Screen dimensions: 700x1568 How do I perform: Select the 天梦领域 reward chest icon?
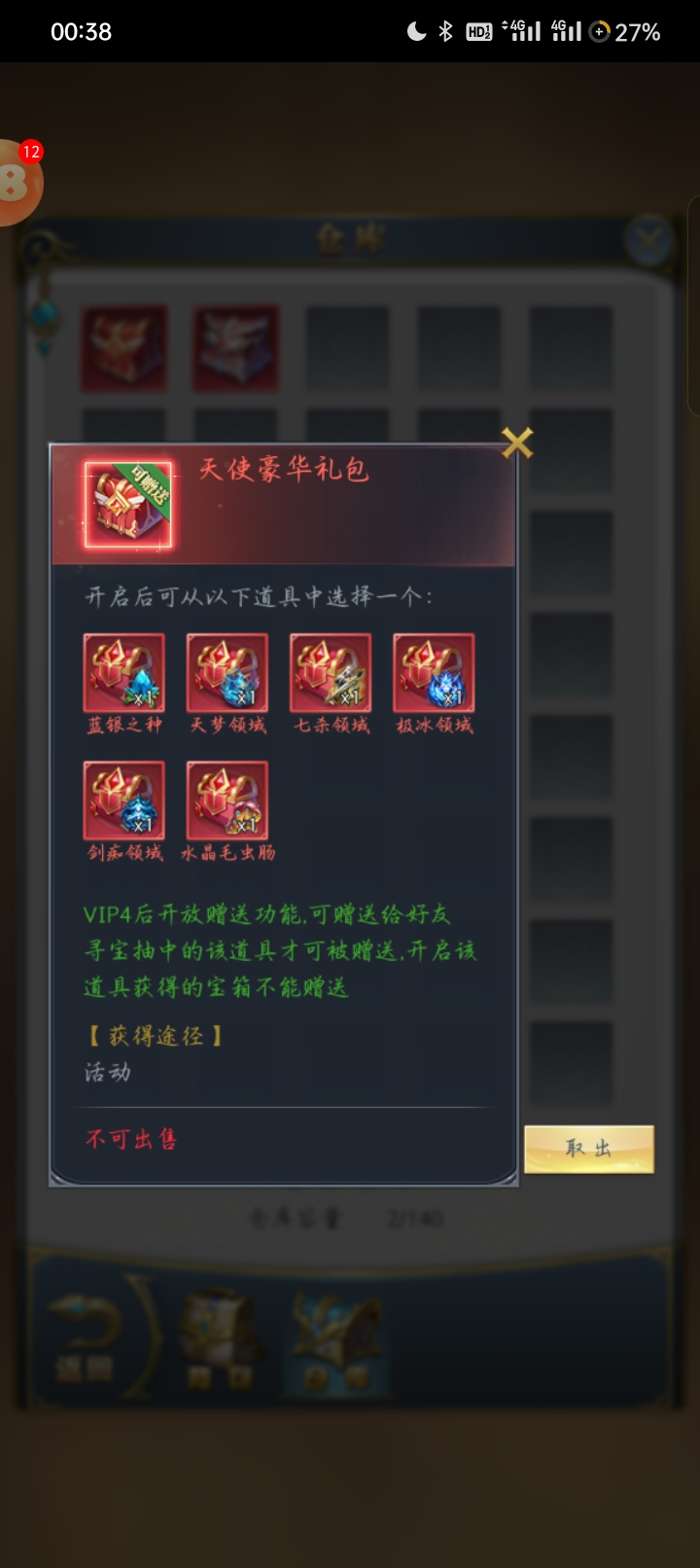227,672
